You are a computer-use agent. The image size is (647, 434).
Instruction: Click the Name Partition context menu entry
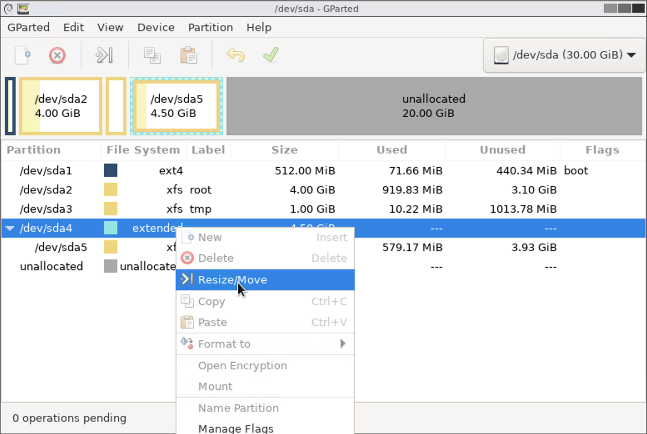tap(265, 408)
